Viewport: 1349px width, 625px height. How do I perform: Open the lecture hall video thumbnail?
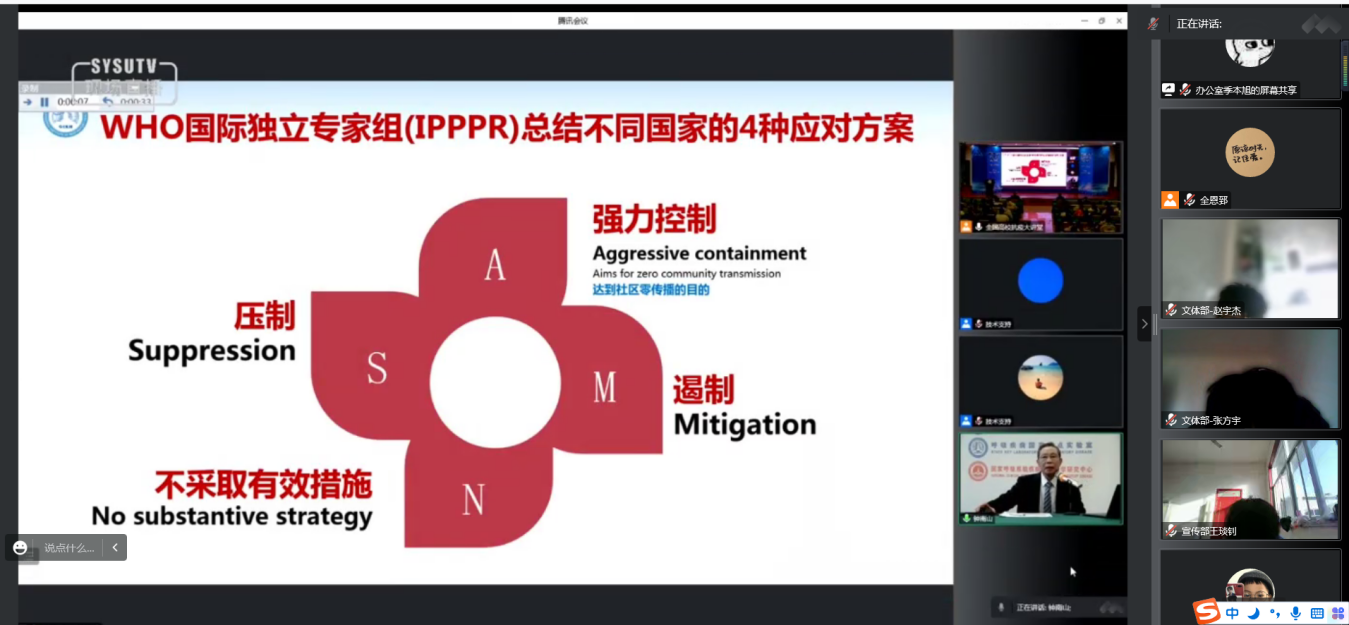point(1040,187)
